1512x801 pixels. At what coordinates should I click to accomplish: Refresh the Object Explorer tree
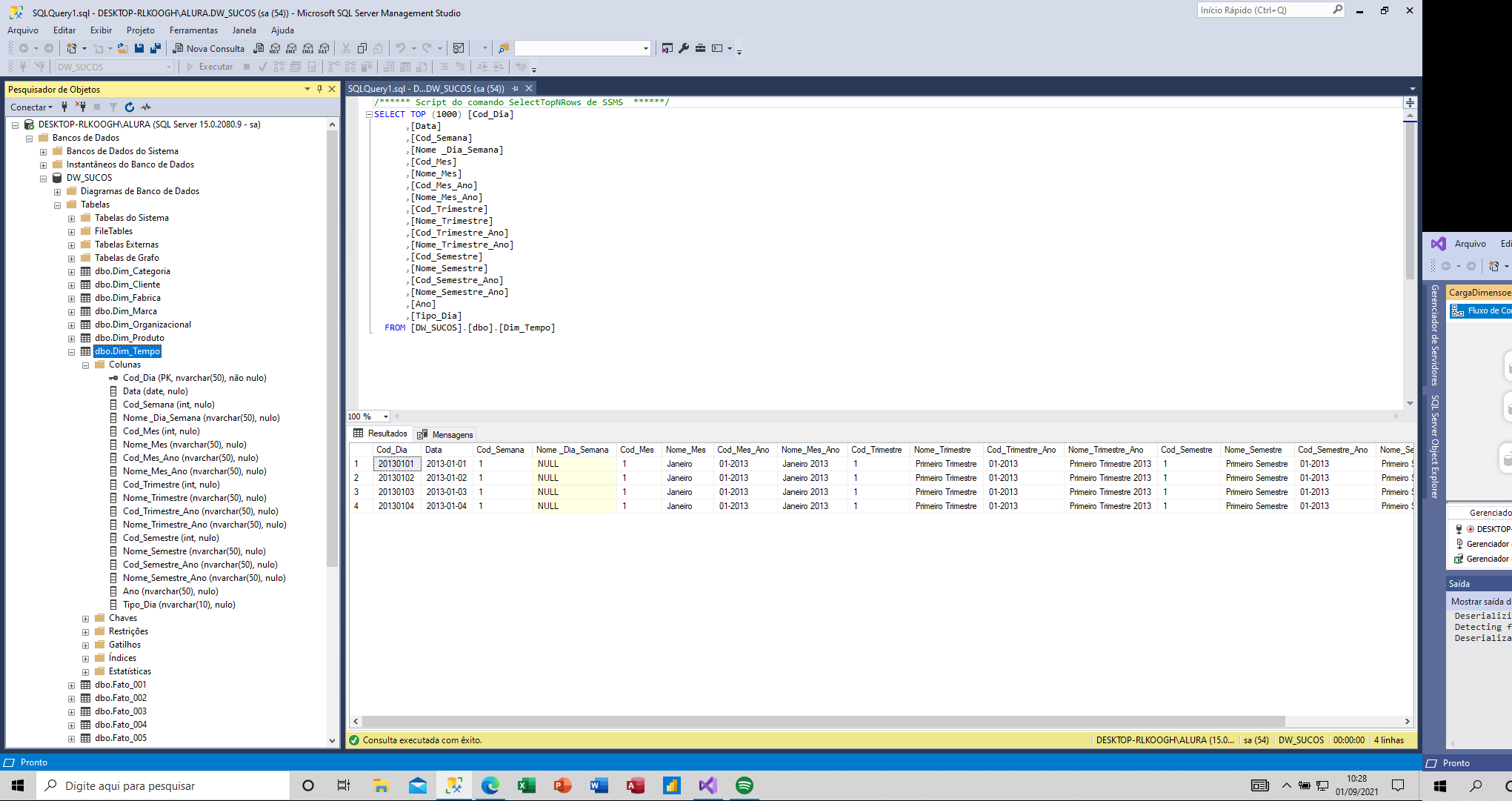(x=130, y=107)
